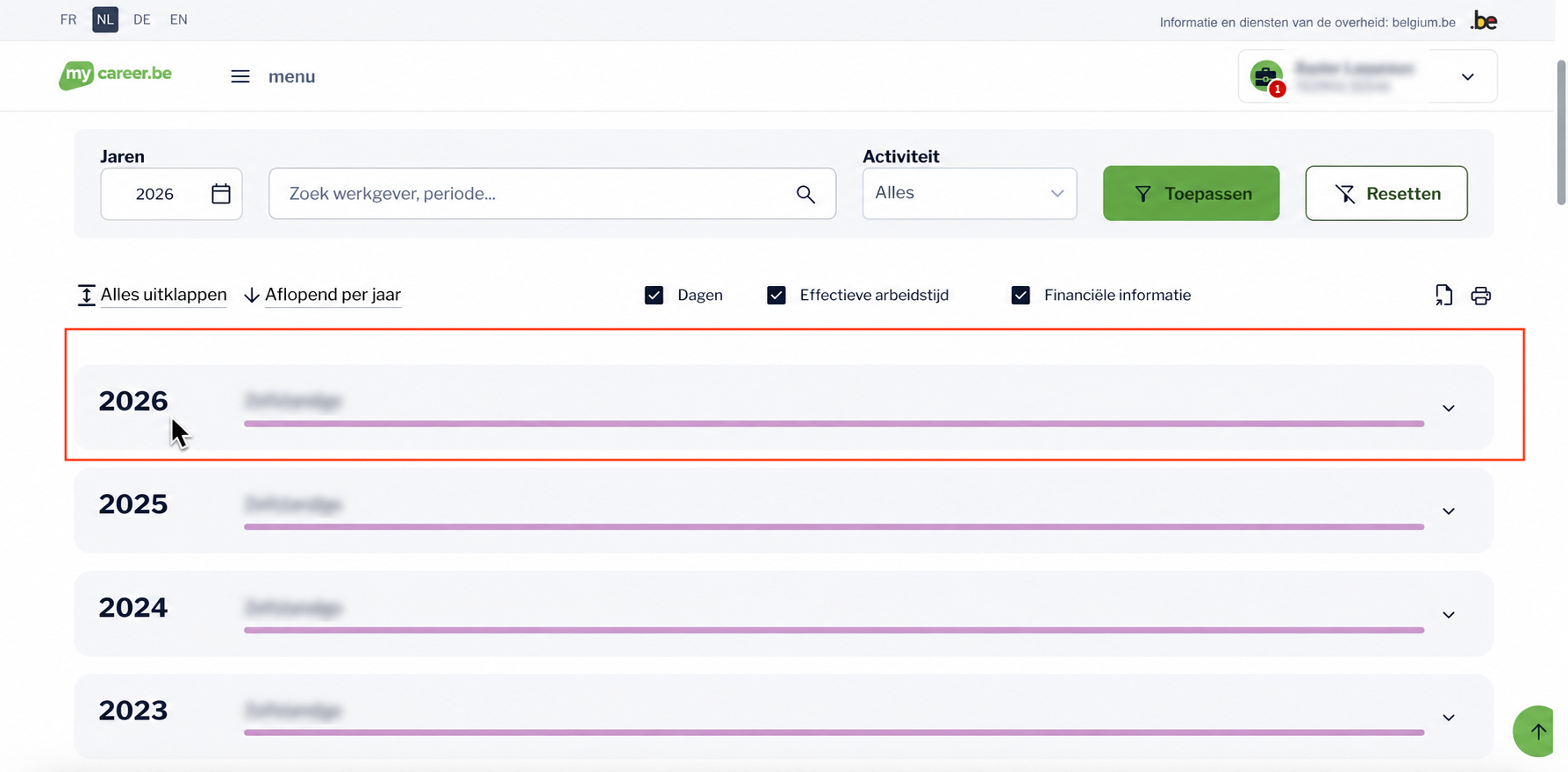The image size is (1568, 772).
Task: Click the search magnifier icon
Action: point(805,194)
